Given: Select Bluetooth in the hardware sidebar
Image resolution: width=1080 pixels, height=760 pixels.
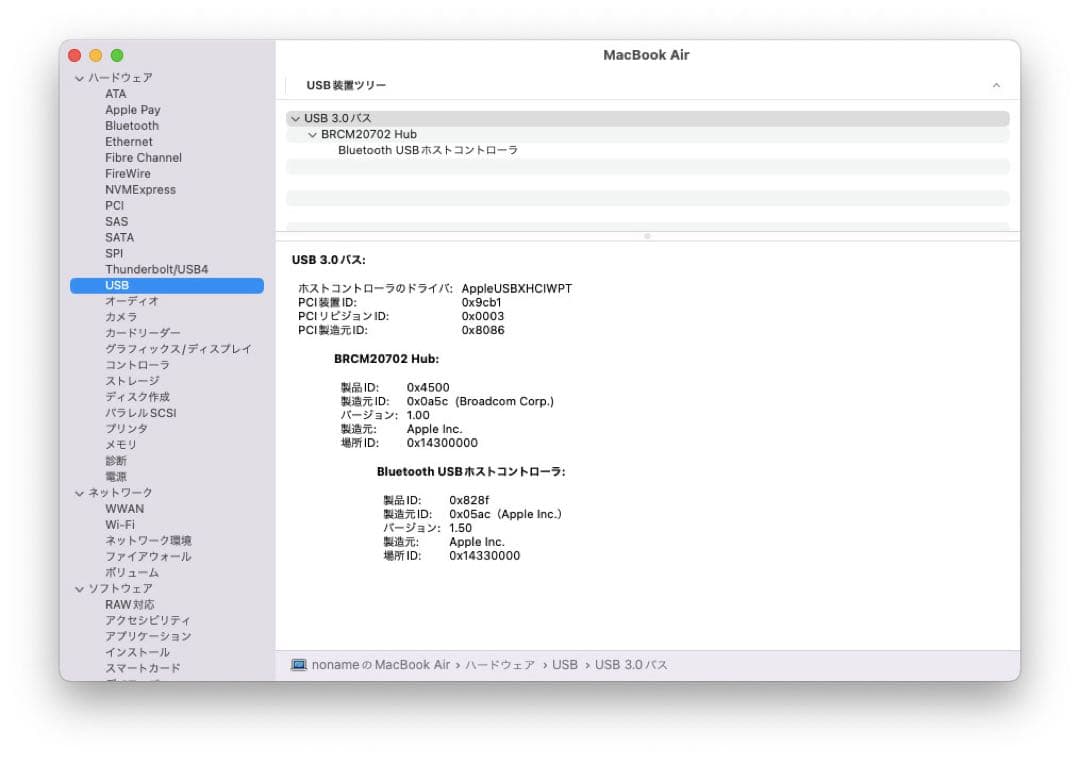Looking at the screenshot, I should pos(132,125).
